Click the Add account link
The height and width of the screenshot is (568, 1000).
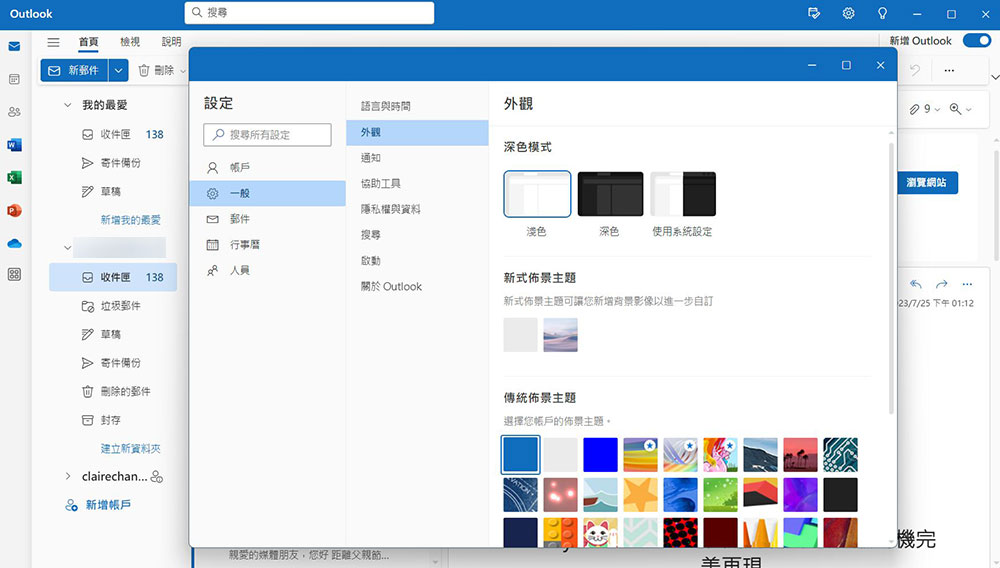point(108,505)
